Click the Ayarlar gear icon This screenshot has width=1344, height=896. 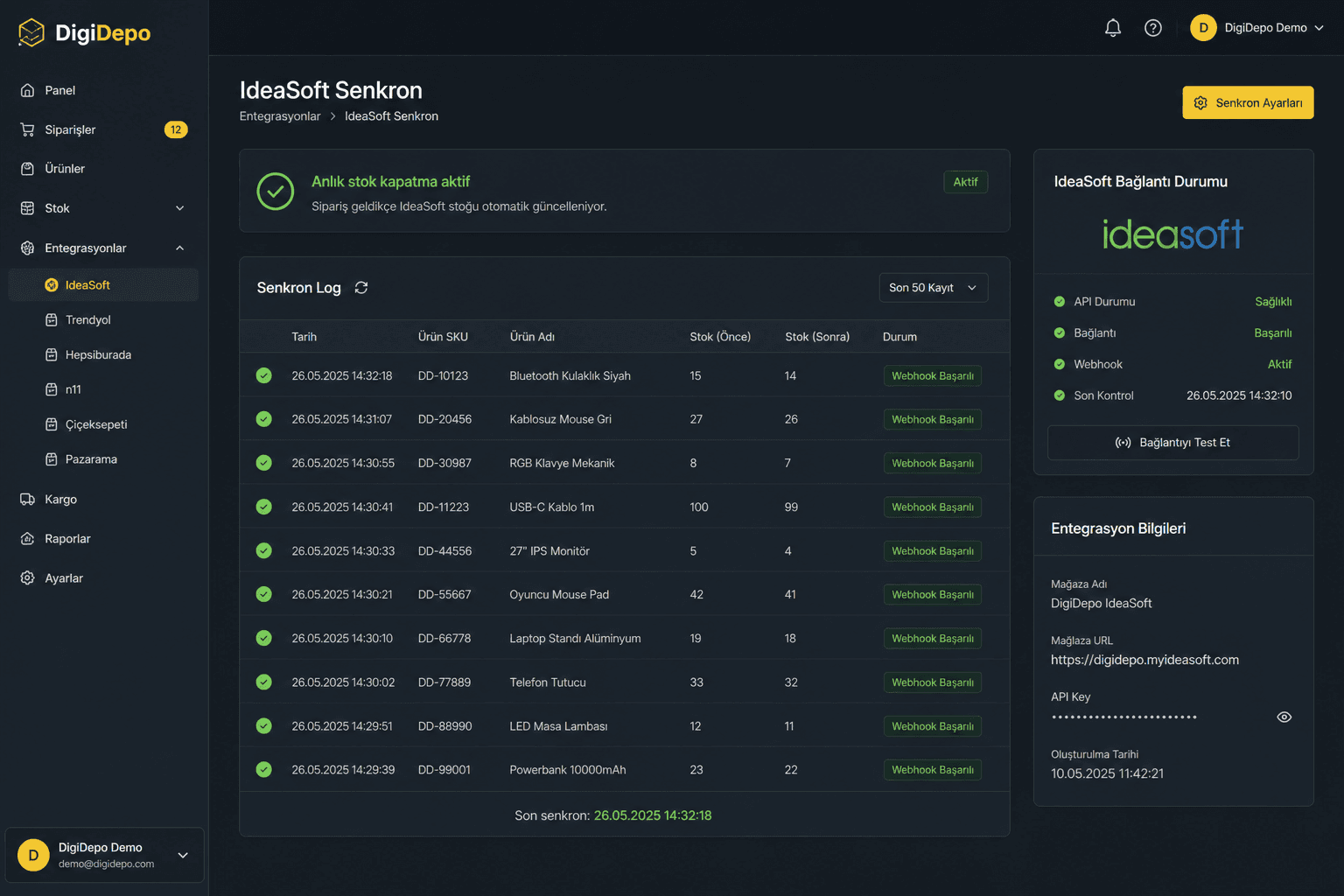[27, 578]
